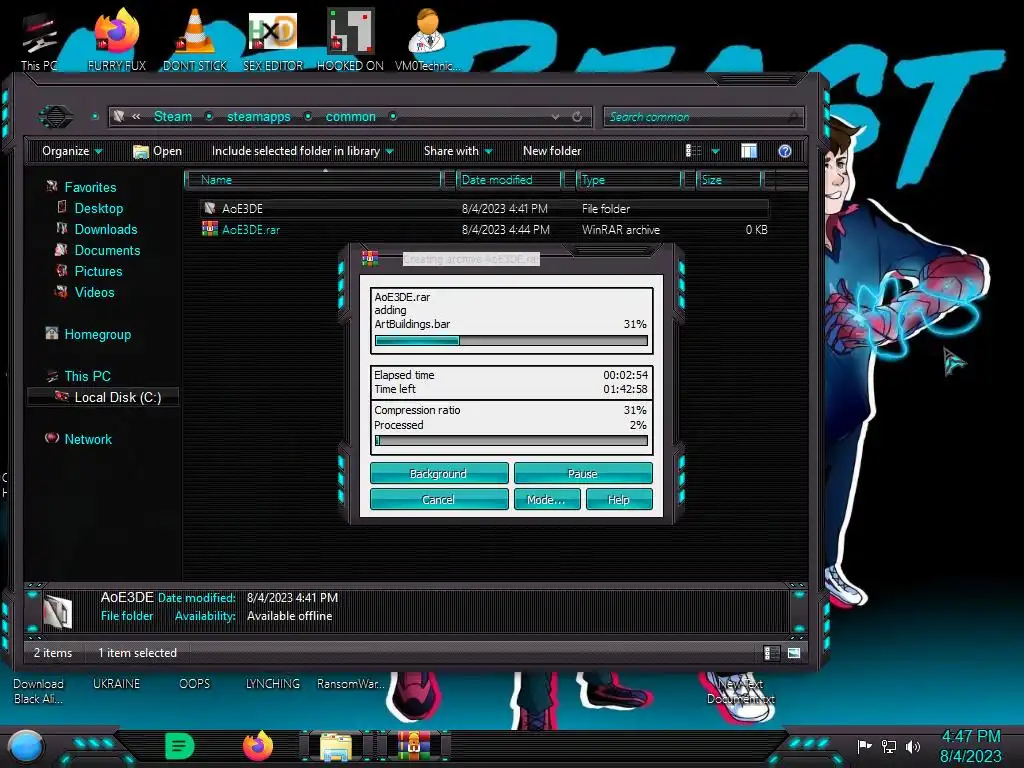Click the ArtBuildings.bar file progress bar
1024x768 pixels.
[x=511, y=341]
